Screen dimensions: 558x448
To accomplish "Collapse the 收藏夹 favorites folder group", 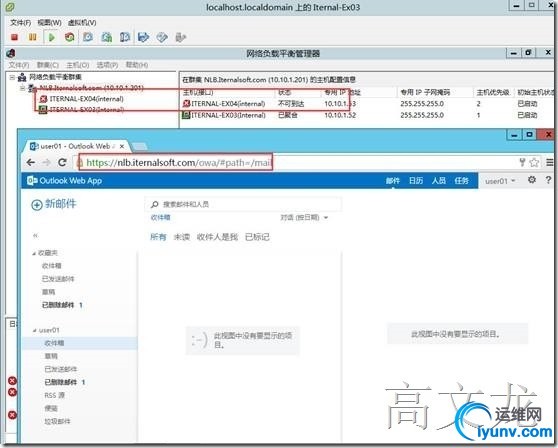I will 34,253.
